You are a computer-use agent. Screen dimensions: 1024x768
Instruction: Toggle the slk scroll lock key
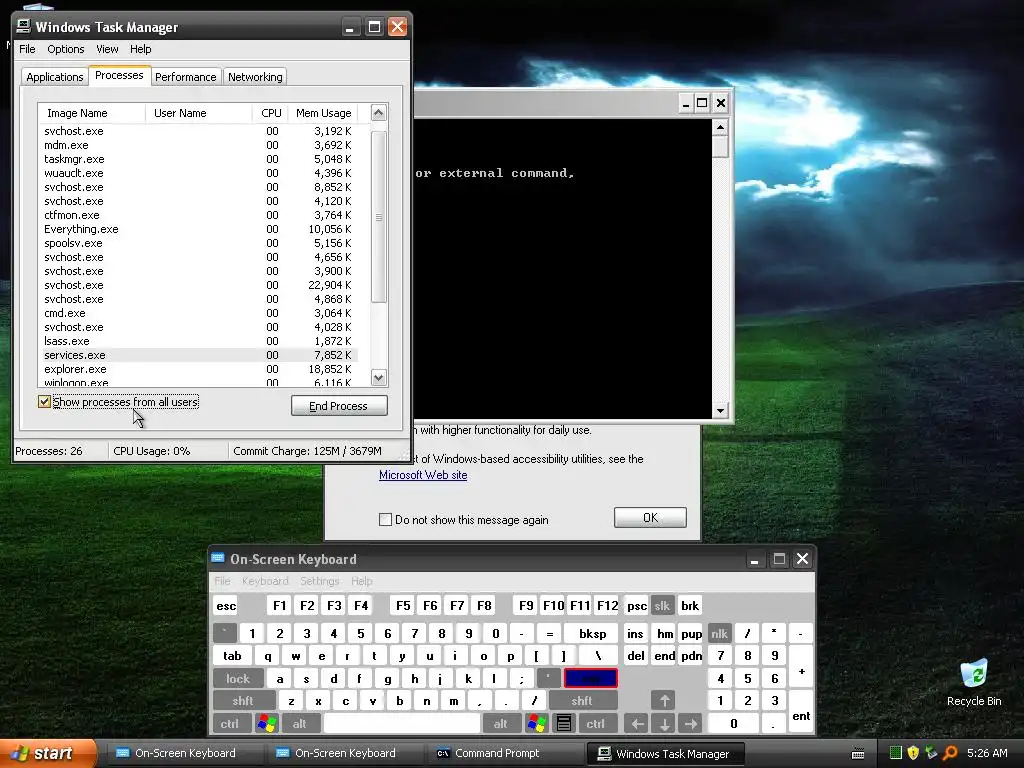coord(662,605)
